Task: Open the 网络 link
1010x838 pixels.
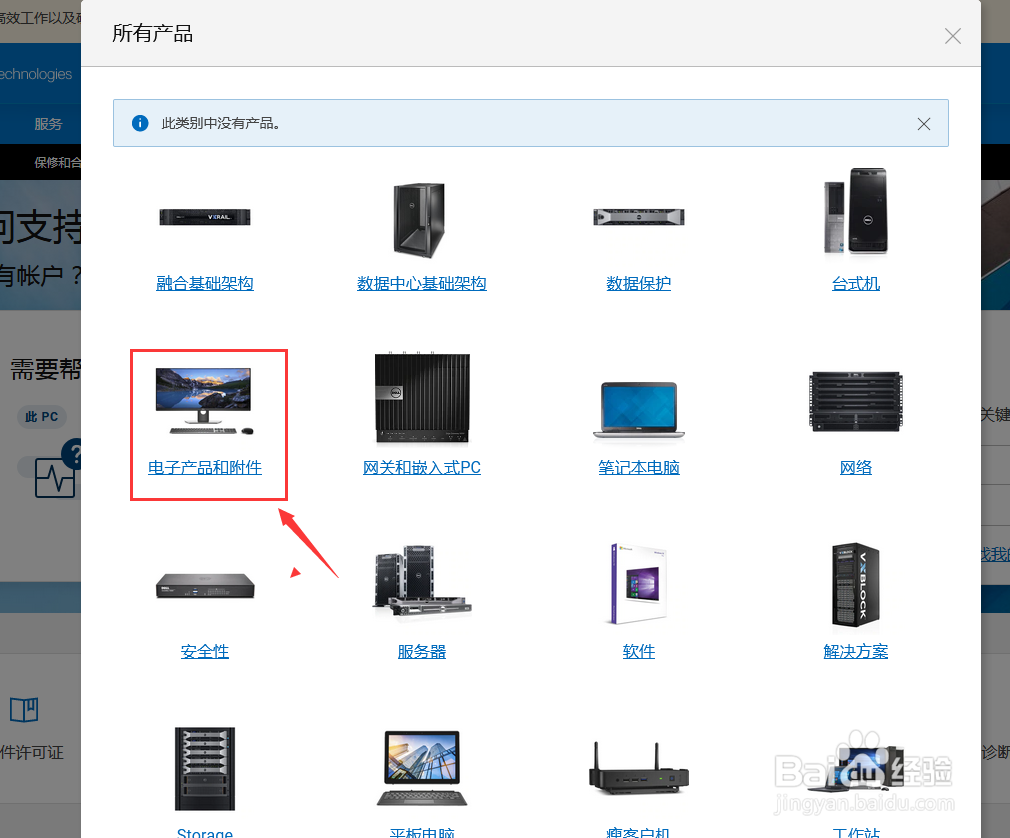Action: click(x=855, y=468)
